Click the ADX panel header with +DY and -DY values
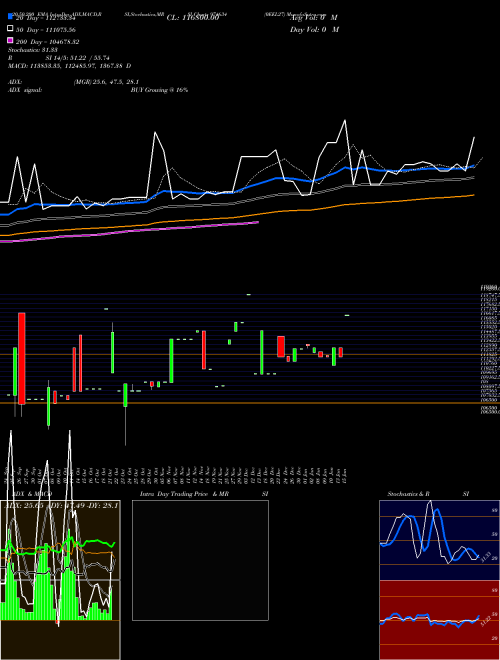500x660 pixels. [x=60, y=505]
